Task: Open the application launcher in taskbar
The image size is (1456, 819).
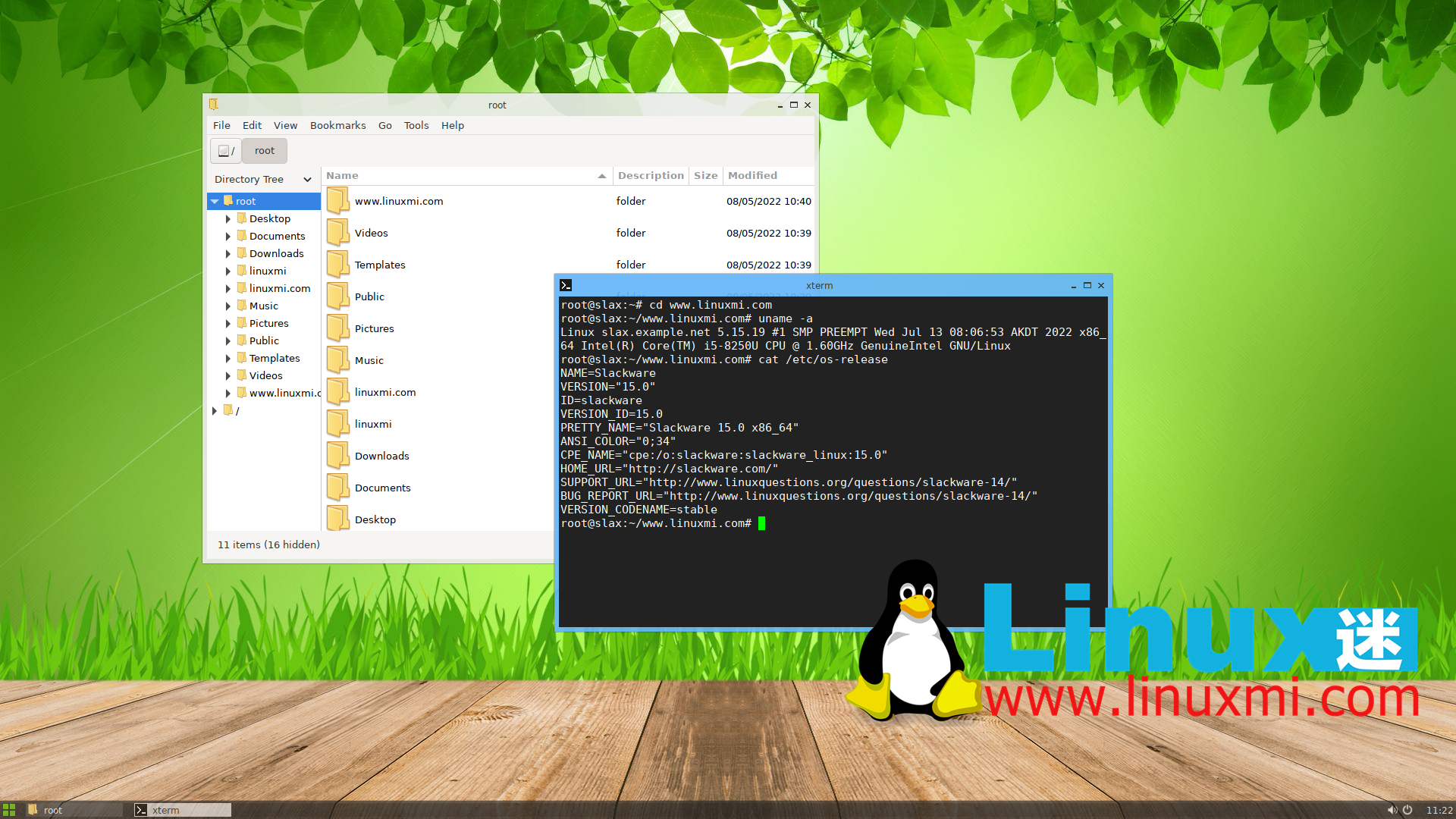Action: (x=8, y=810)
